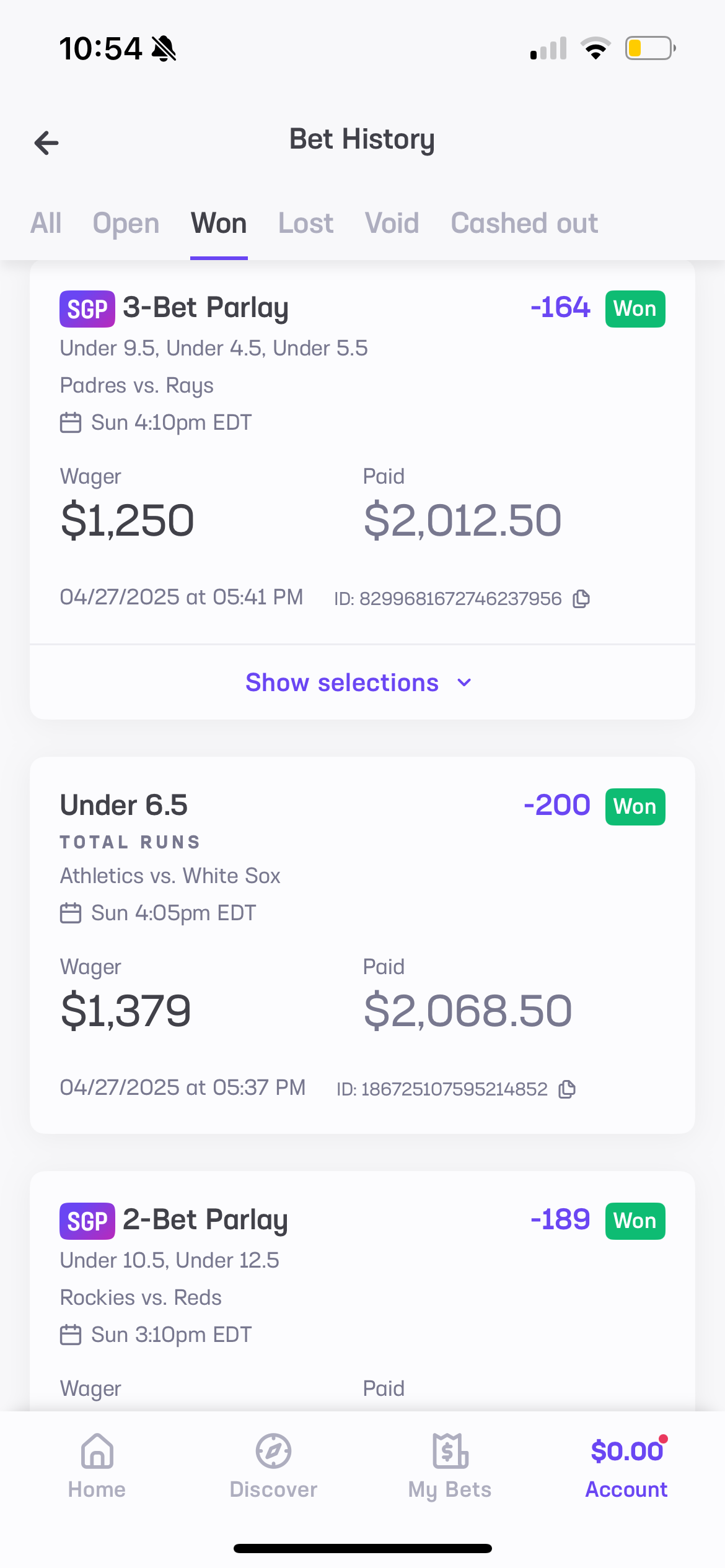The image size is (725, 1568).
Task: Select the Lost tab
Action: coord(305,224)
